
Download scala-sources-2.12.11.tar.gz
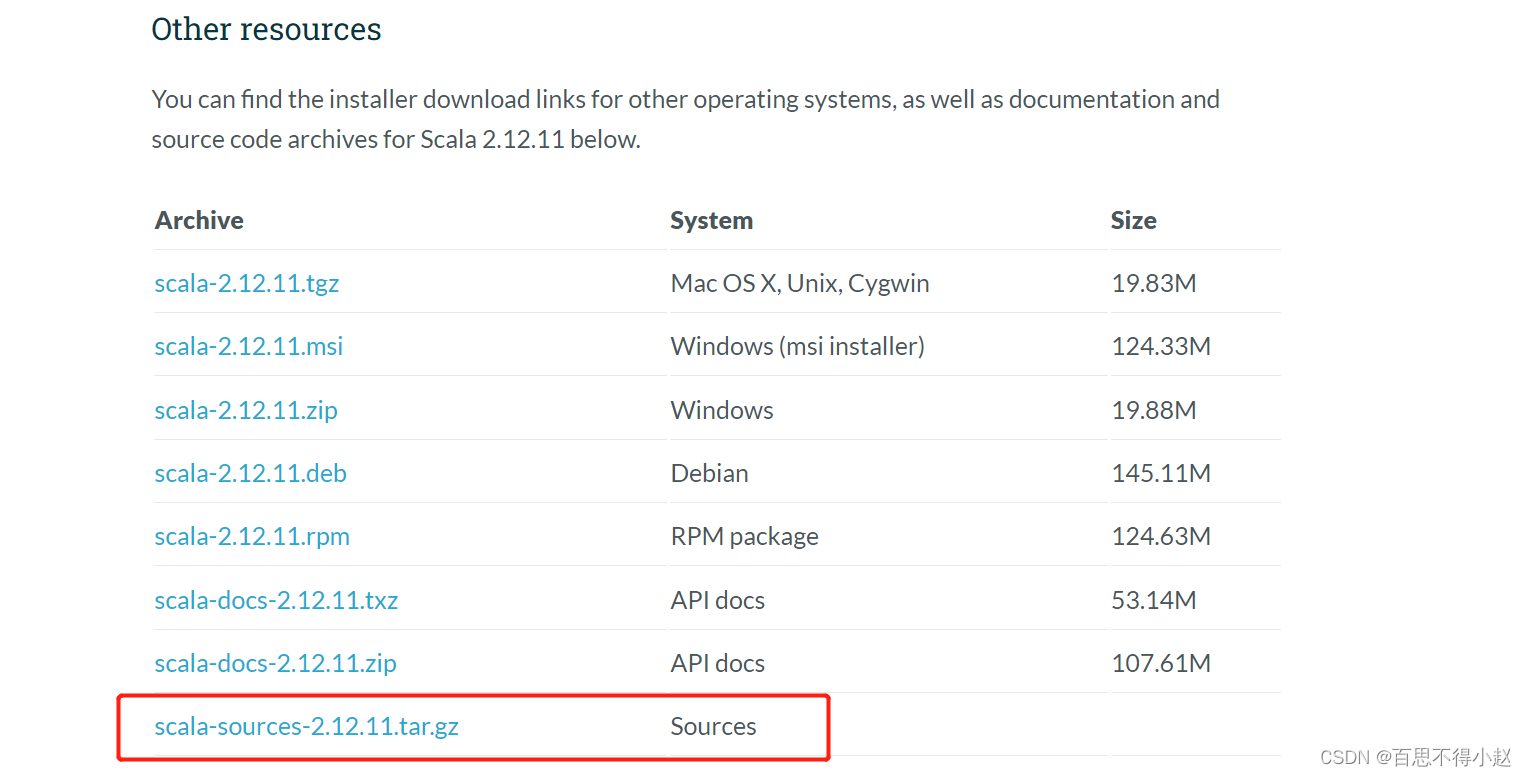point(307,727)
